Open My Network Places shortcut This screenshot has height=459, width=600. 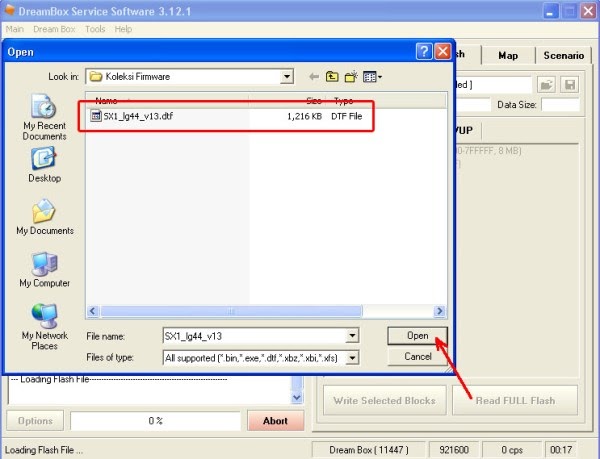click(x=44, y=327)
